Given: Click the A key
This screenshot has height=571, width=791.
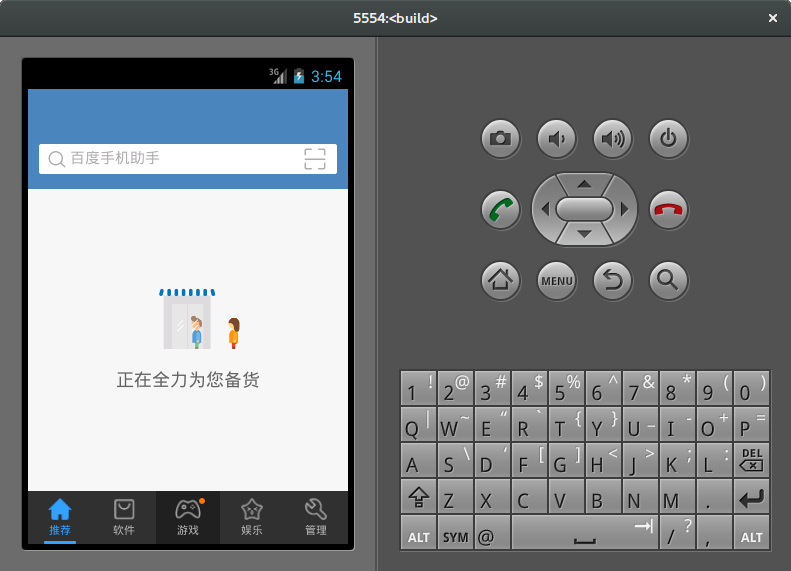Looking at the screenshot, I should [419, 461].
